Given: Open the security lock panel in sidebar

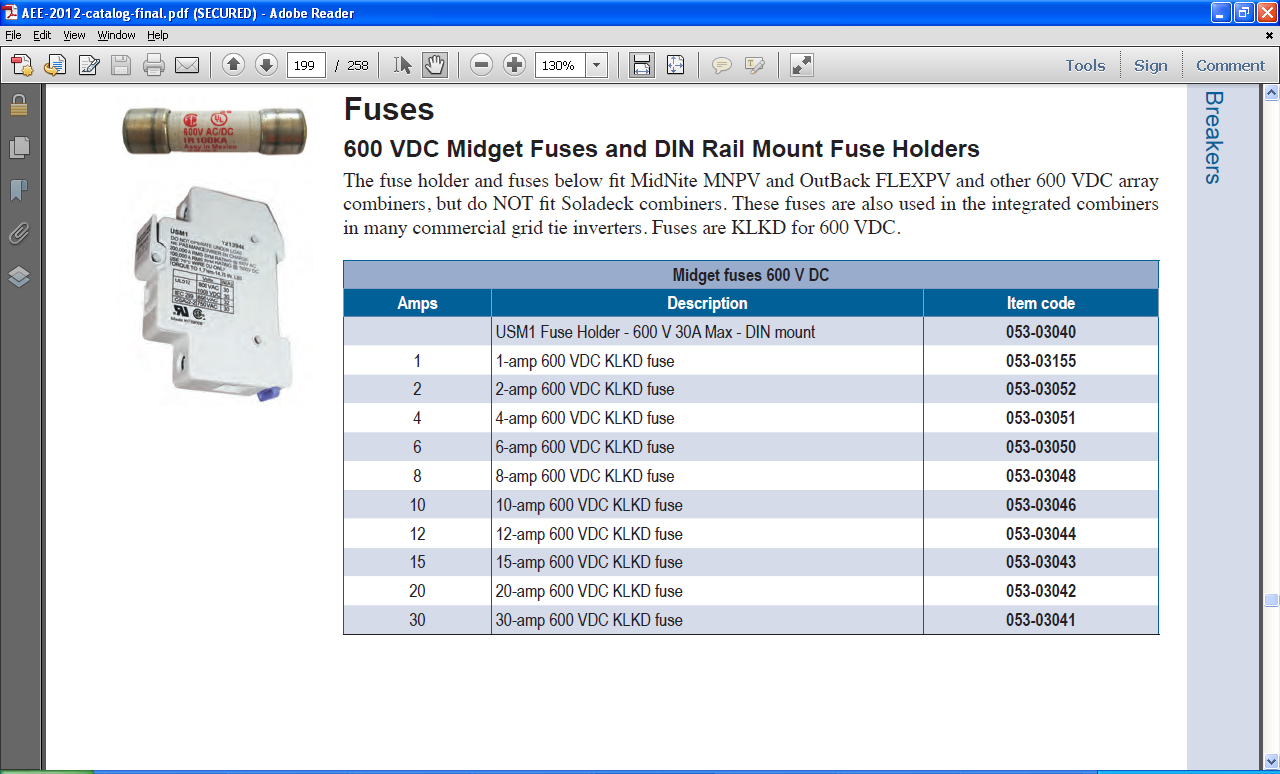Looking at the screenshot, I should tap(18, 105).
